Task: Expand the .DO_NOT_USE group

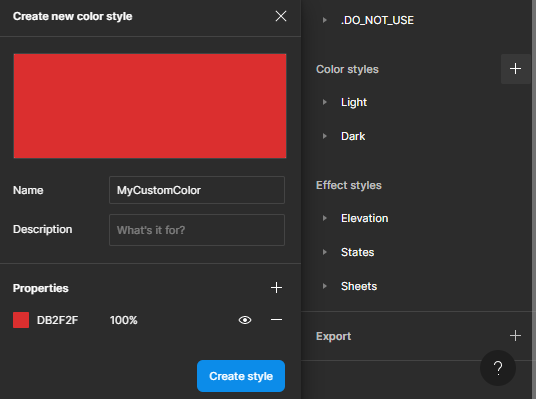Action: pyautogui.click(x=324, y=20)
